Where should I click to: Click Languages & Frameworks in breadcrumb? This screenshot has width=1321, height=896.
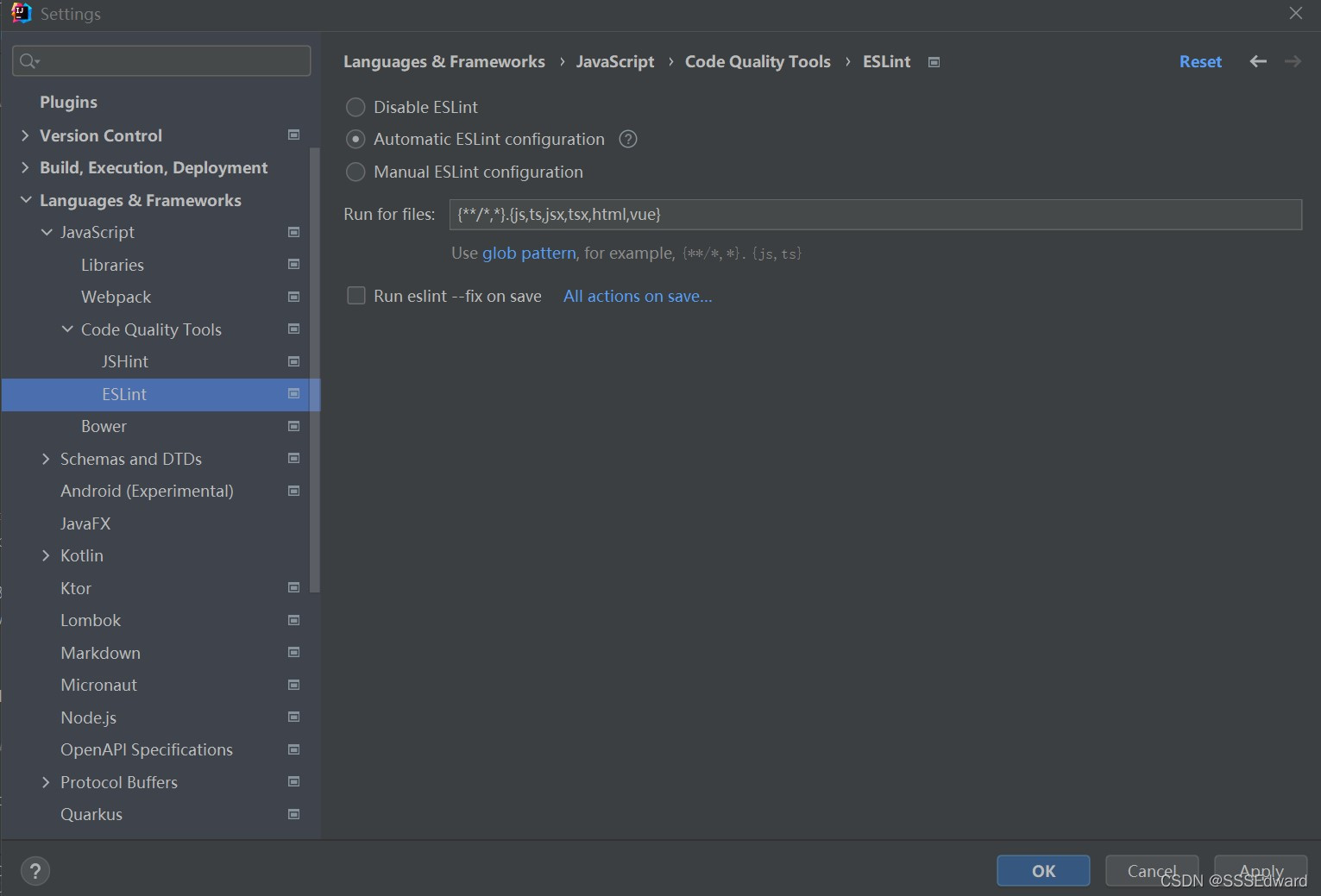pos(444,62)
